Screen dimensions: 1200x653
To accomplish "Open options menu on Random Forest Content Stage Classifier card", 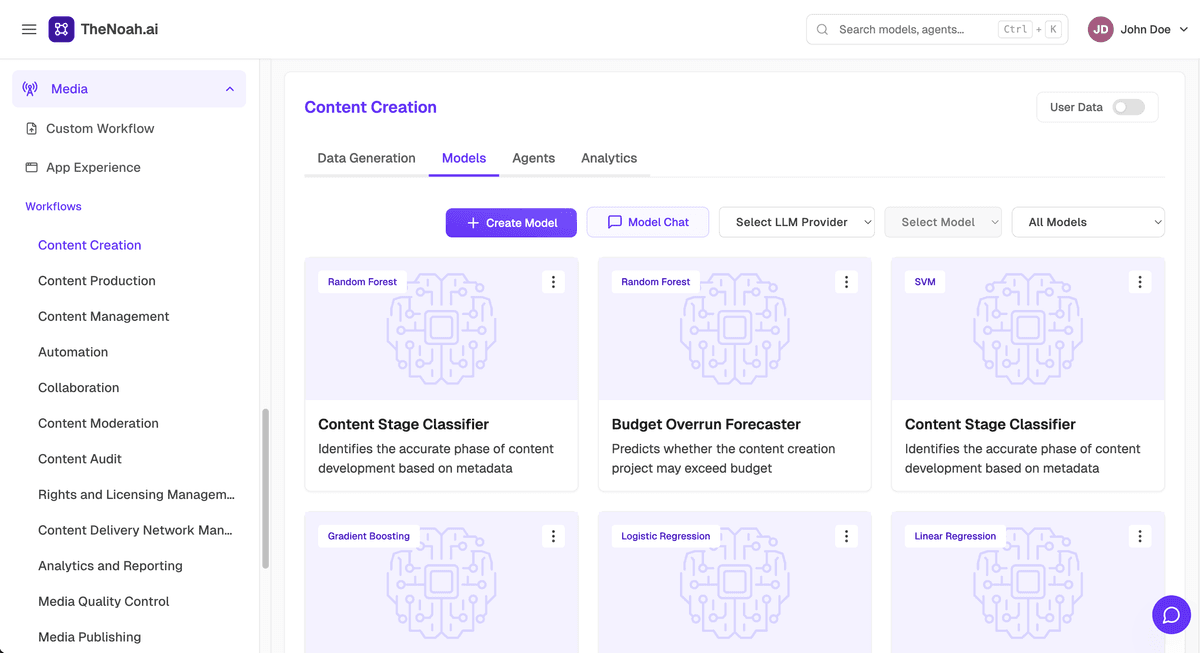I will 553,282.
